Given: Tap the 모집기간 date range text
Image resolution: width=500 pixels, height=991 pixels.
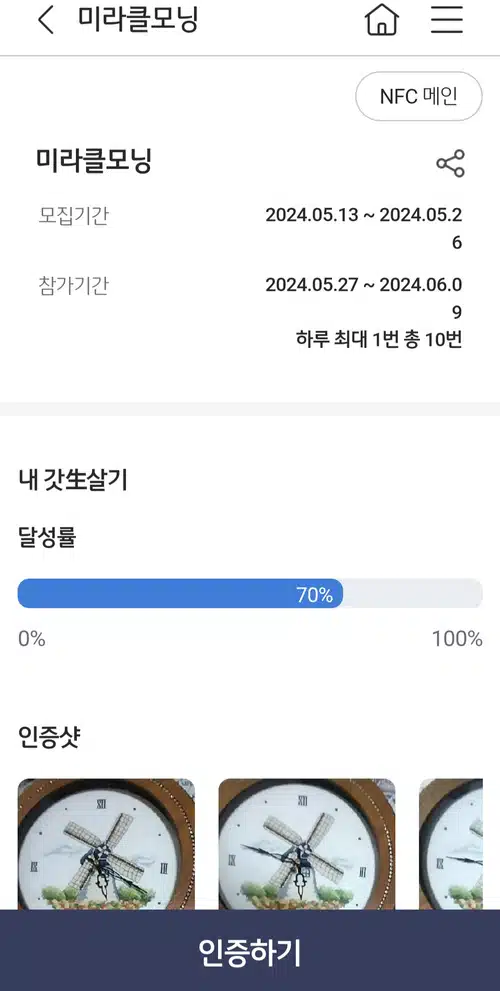Looking at the screenshot, I should click(363, 229).
